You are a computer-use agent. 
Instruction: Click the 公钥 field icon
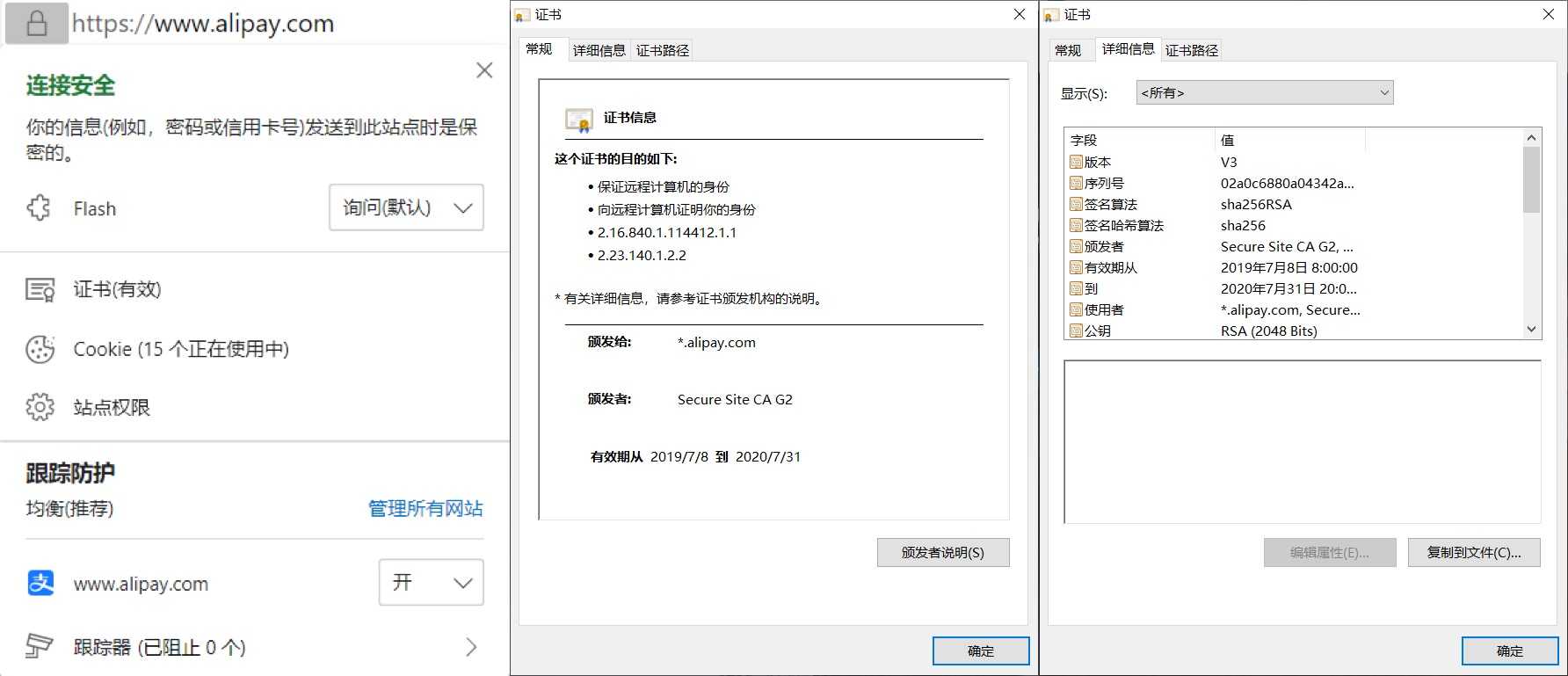coord(1076,331)
